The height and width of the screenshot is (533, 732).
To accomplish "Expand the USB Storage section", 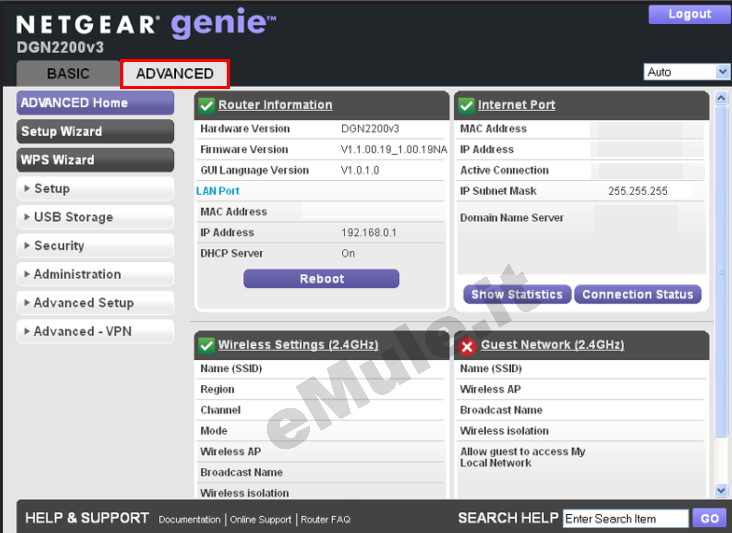I will (x=95, y=217).
